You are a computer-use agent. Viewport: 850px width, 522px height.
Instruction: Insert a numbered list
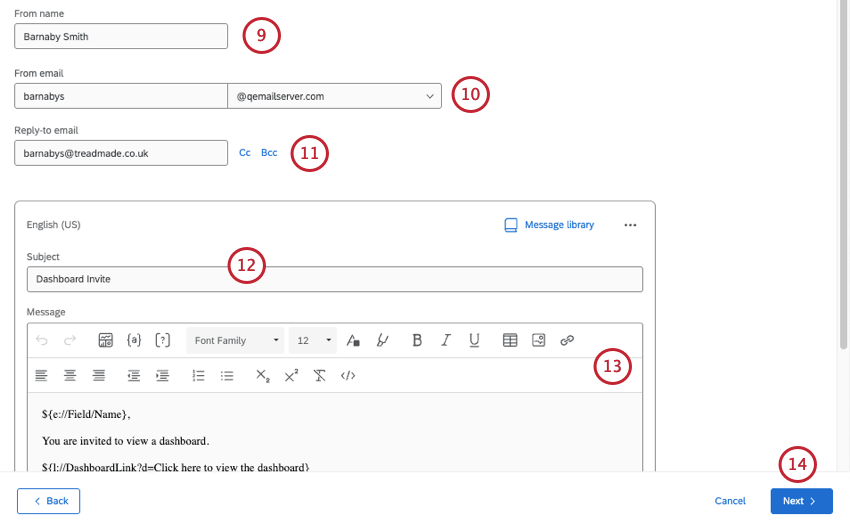198,376
